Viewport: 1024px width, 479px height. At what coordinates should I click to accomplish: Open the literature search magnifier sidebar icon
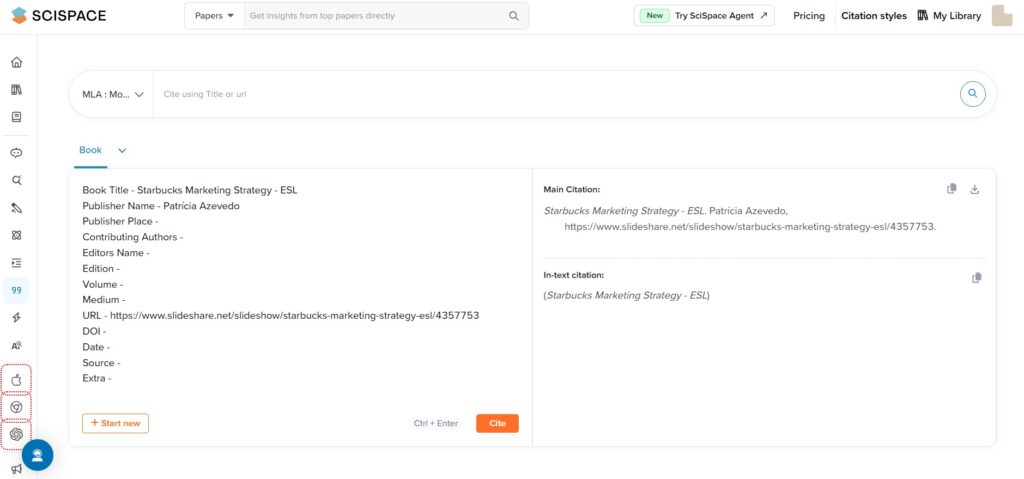(x=16, y=180)
